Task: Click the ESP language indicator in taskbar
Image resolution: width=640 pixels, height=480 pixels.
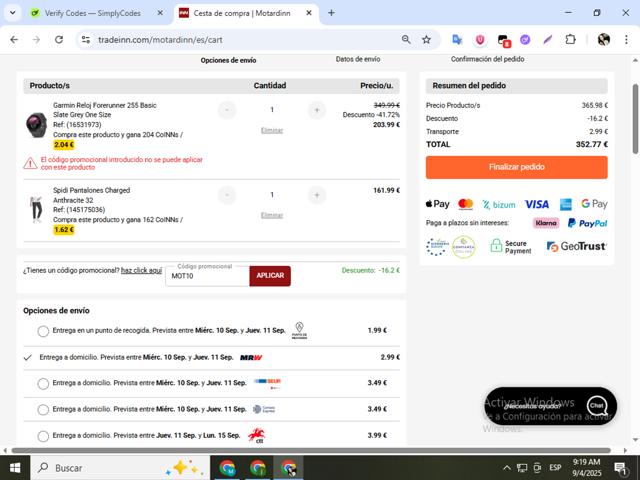Action: [555, 468]
